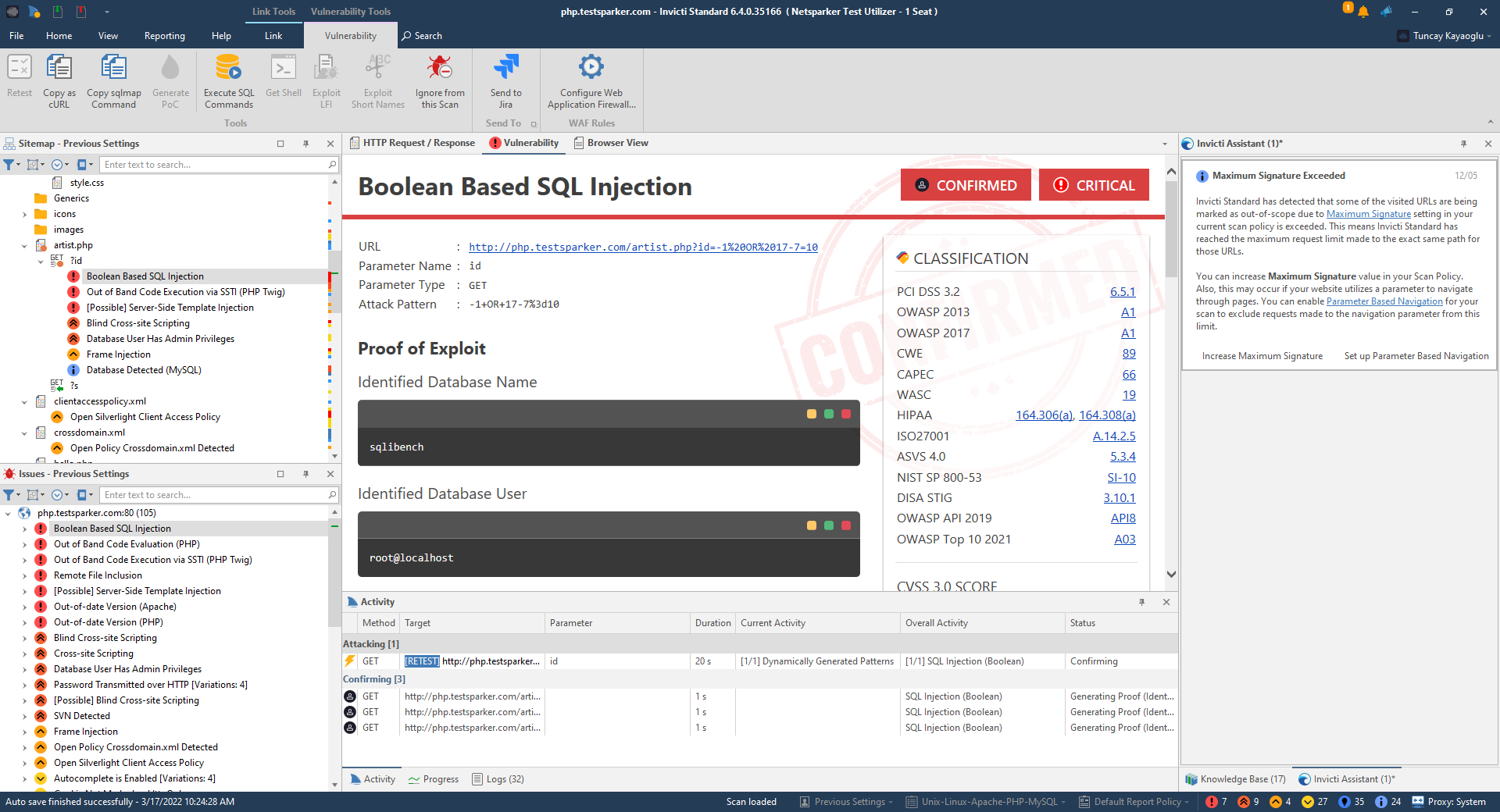
Task: Switch to Browser View tab
Action: click(611, 143)
